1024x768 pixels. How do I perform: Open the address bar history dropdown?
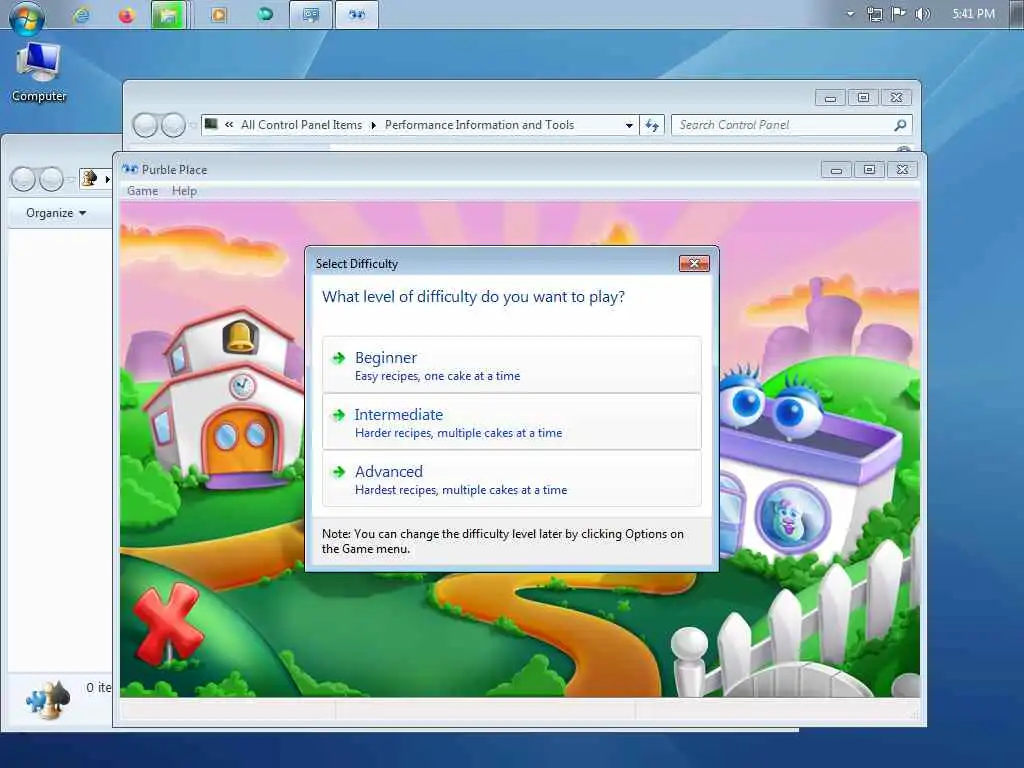click(629, 125)
